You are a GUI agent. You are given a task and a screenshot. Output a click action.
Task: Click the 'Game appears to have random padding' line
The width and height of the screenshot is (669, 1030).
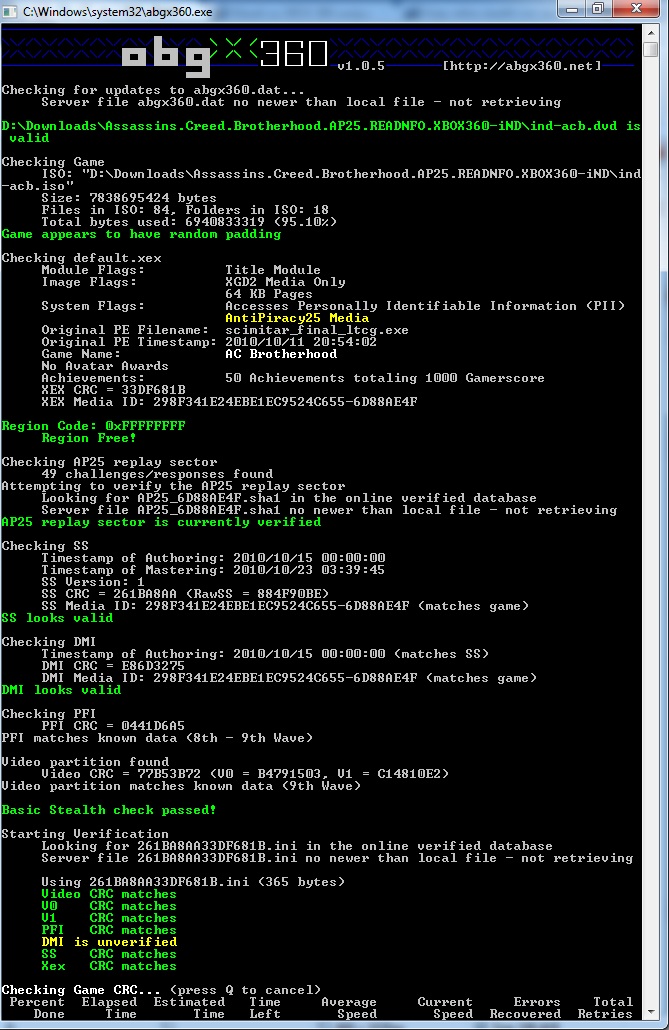(x=141, y=235)
